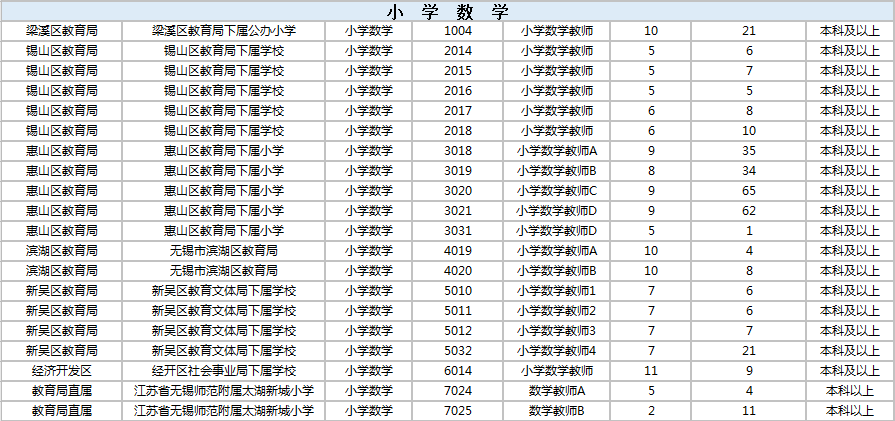Click position code 4019 cell

[x=457, y=251]
